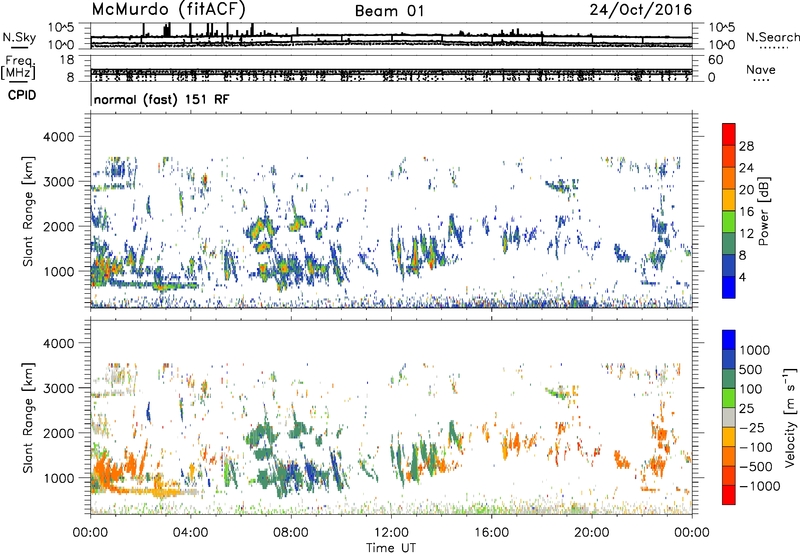Viewport: 800px width, 554px height.
Task: Click the 20:00 time tick label
Action: coord(591,533)
